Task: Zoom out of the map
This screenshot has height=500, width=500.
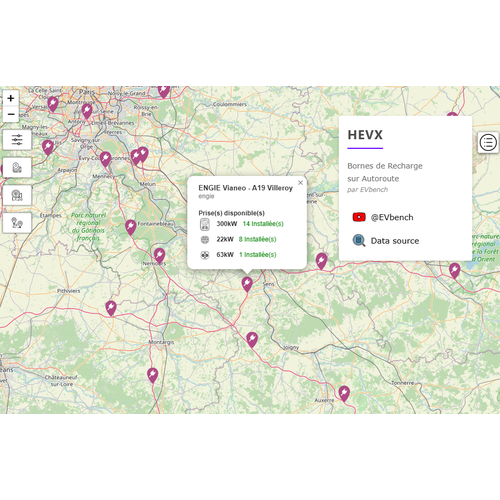Action: 11,114
